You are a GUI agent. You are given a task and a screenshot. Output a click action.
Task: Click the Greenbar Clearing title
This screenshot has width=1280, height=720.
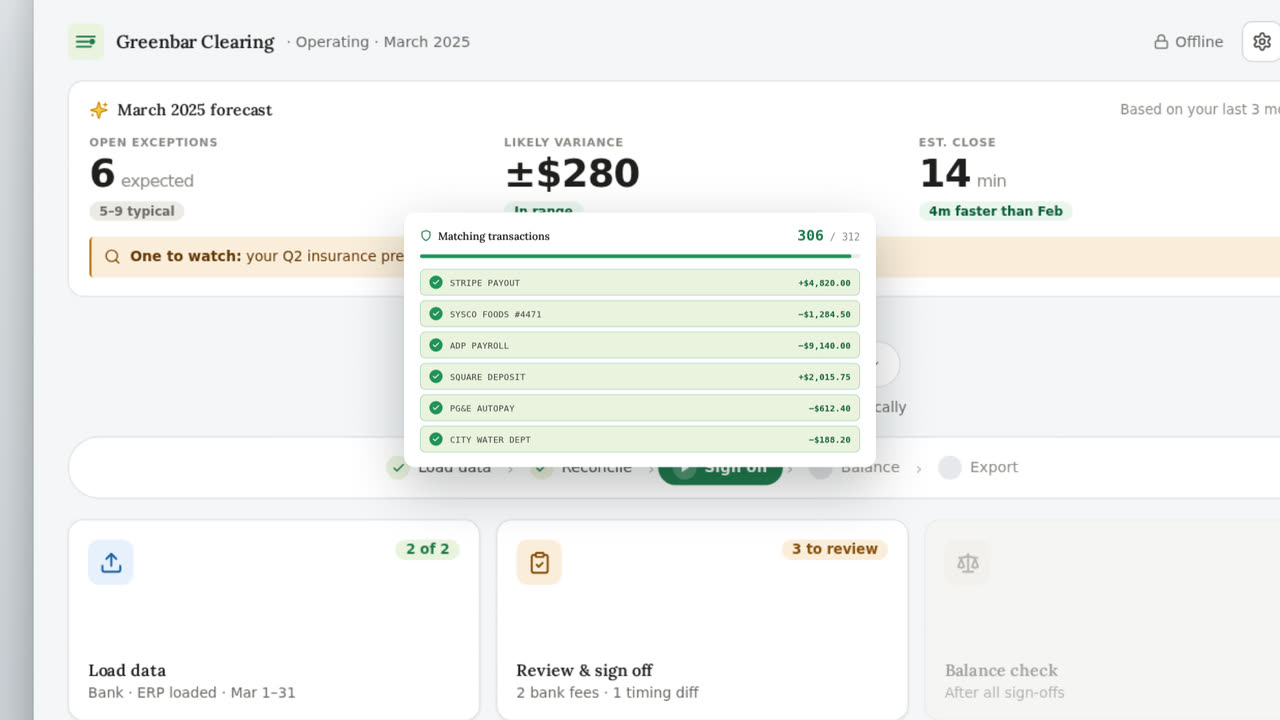195,42
